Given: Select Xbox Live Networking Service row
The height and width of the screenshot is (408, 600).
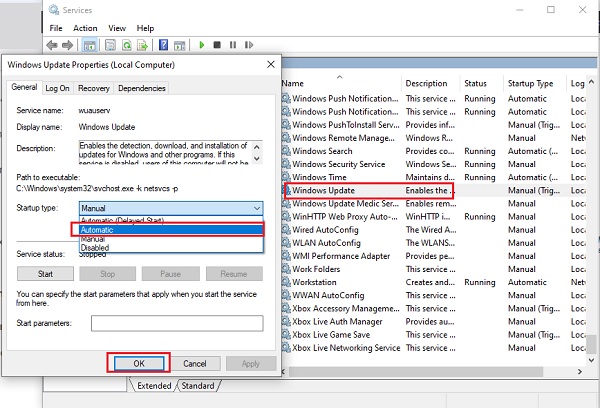Looking at the screenshot, I should [434, 348].
